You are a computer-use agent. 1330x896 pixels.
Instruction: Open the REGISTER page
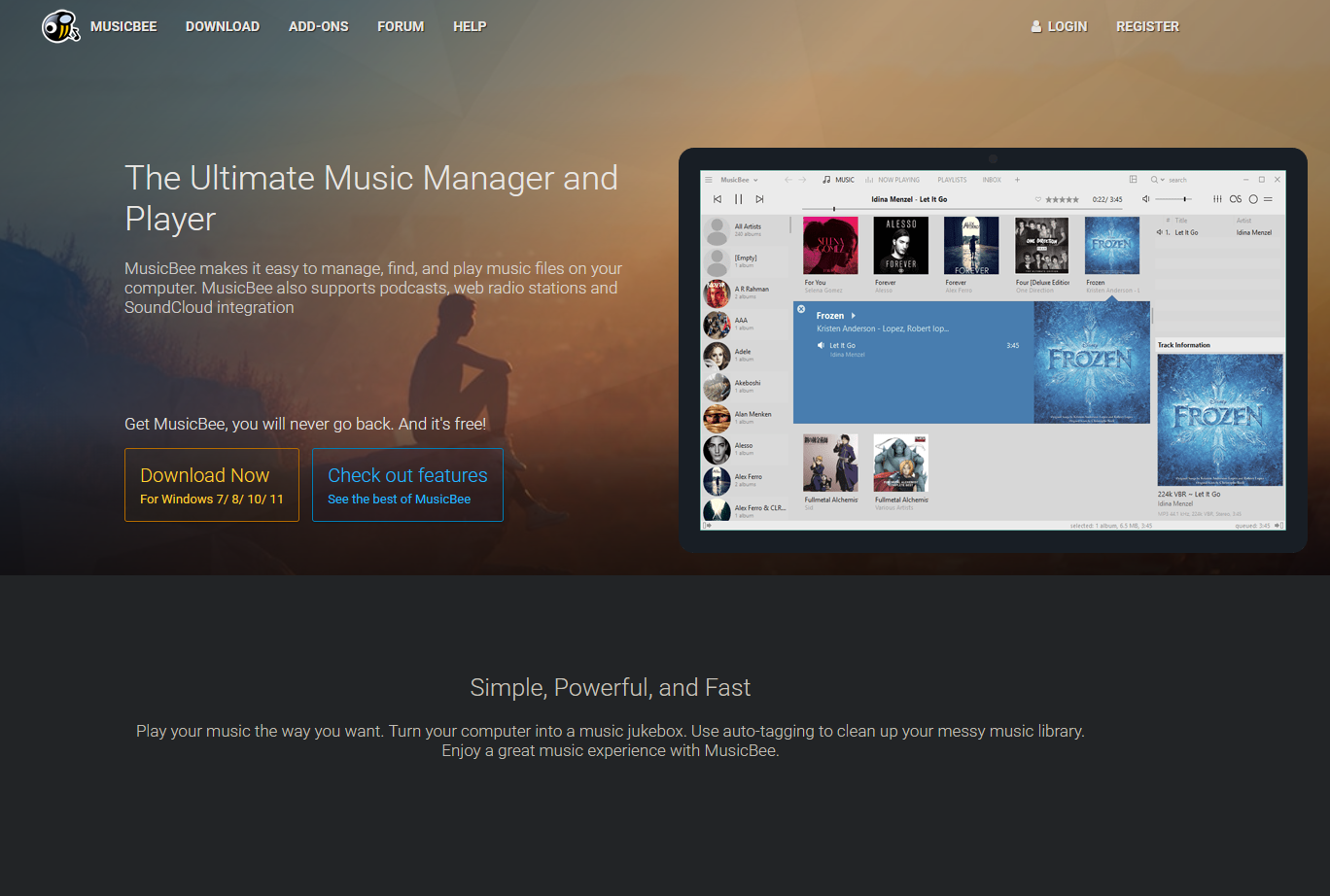[1147, 26]
